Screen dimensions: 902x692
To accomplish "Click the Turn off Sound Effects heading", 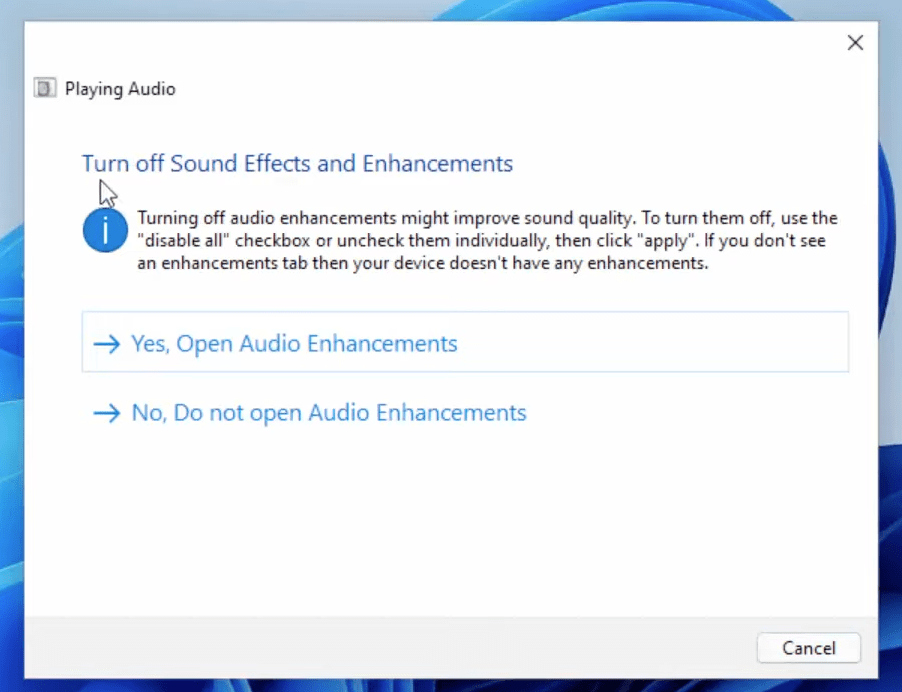I will [x=297, y=163].
